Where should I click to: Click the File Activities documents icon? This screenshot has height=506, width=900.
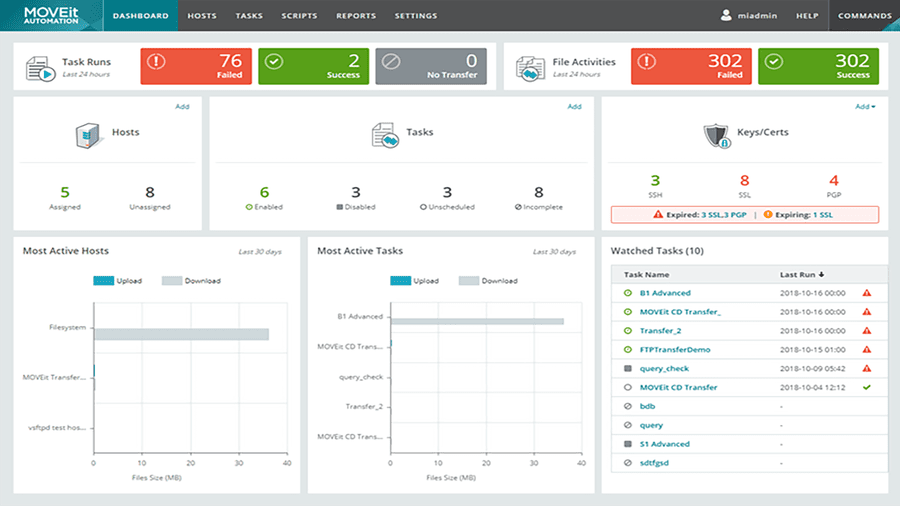(530, 68)
